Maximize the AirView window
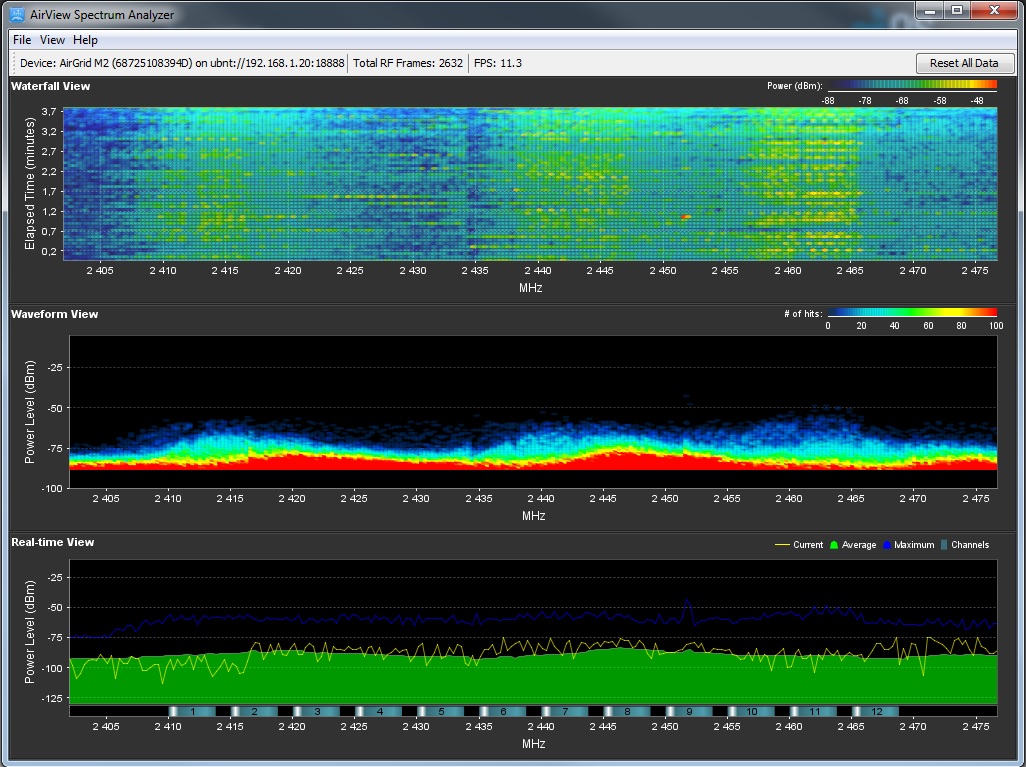Image resolution: width=1026 pixels, height=767 pixels. [x=957, y=10]
